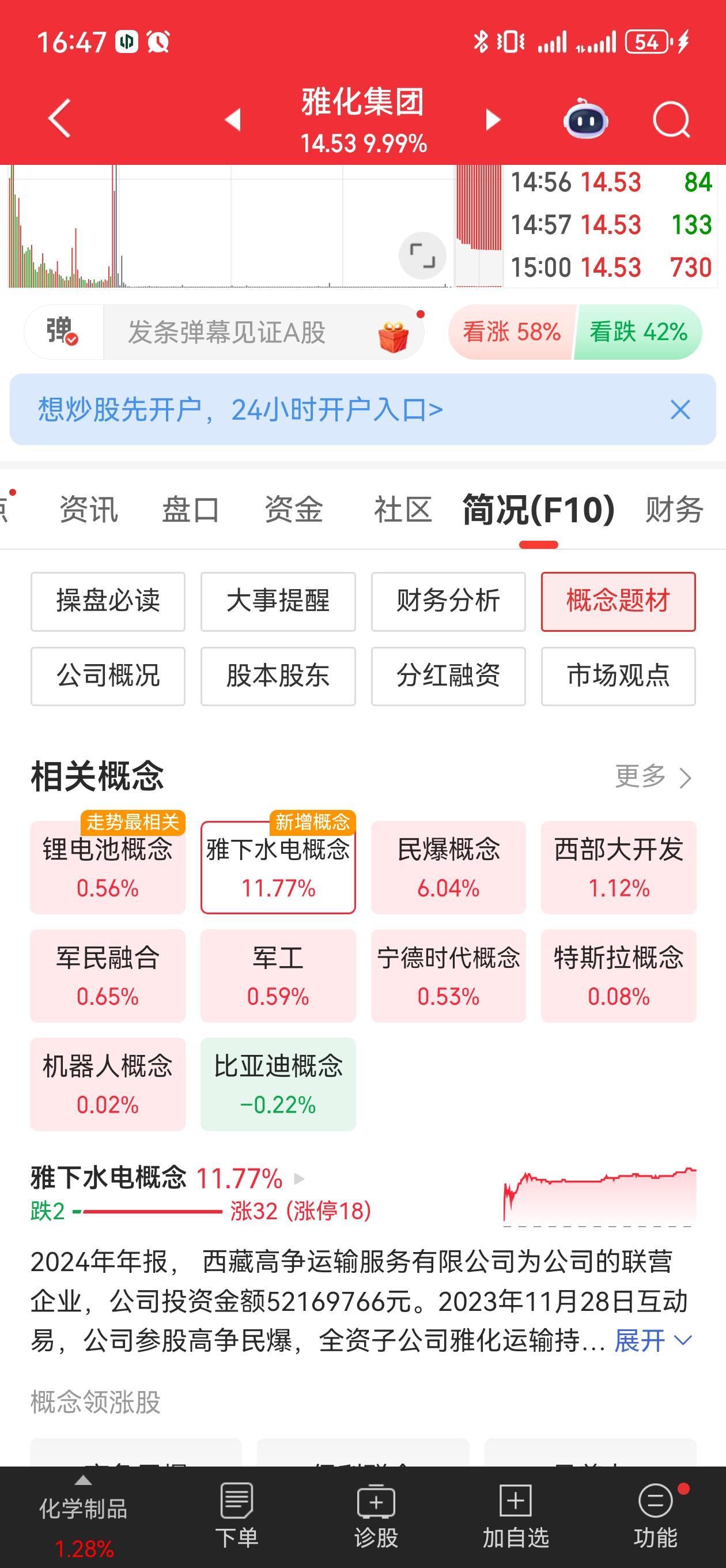The height and width of the screenshot is (1568, 726).
Task: Switch to the 财务 tab
Action: [x=674, y=510]
